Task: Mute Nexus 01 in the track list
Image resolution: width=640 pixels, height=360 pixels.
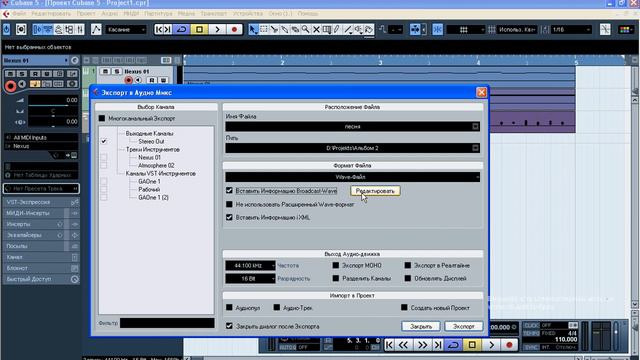Action: pos(105,71)
